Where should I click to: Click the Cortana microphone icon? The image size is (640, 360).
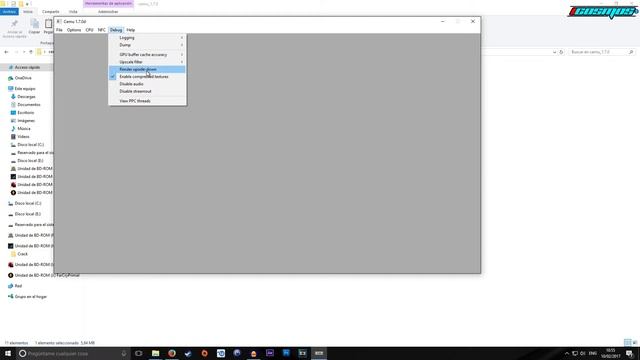coord(124,353)
